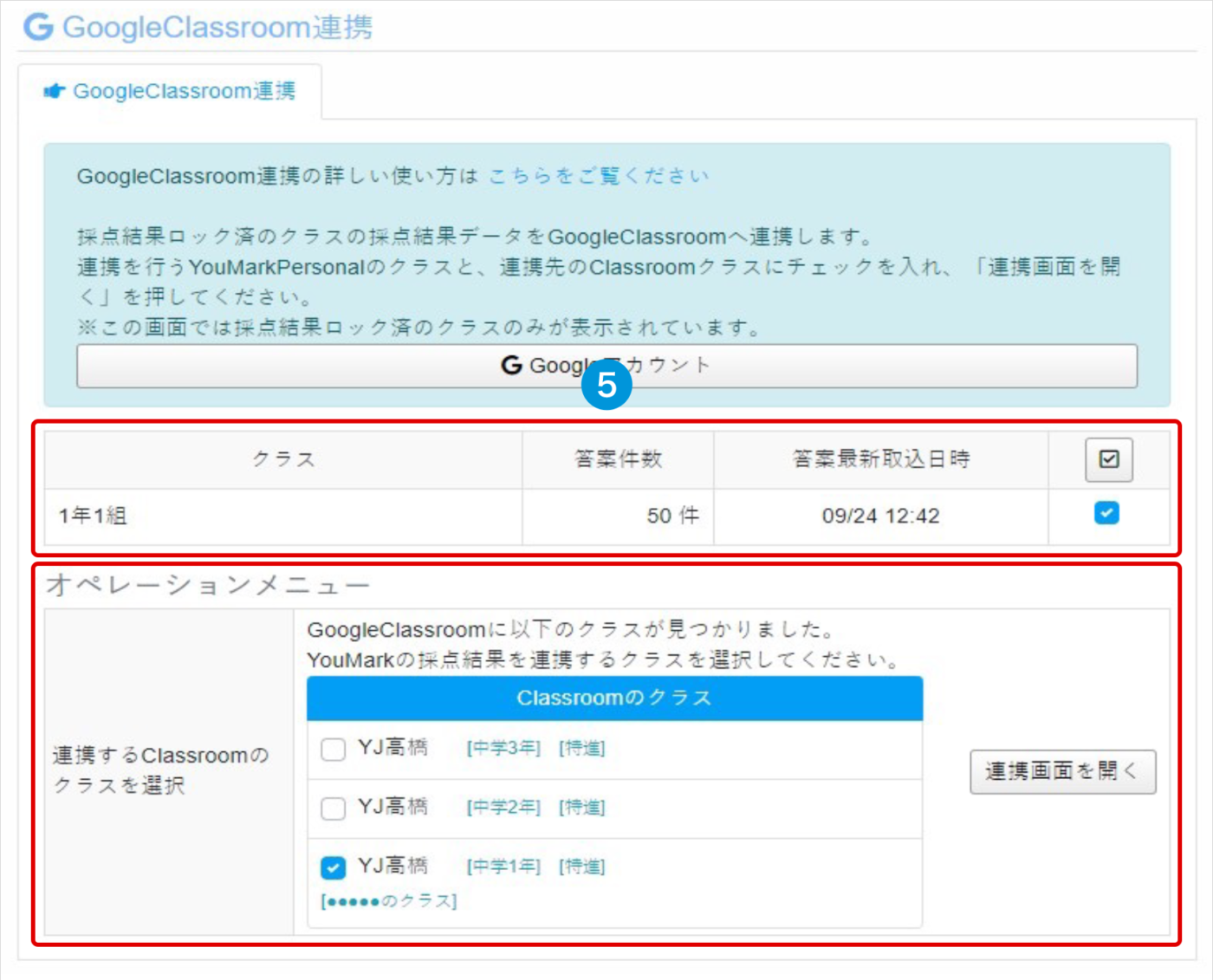Click the [特進] tag in 中学3年 row
This screenshot has width=1213, height=980.
(581, 748)
